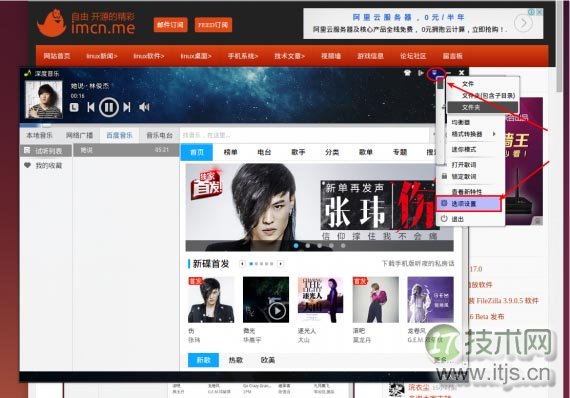Click the 邮件订阅 button on website

(x=170, y=25)
